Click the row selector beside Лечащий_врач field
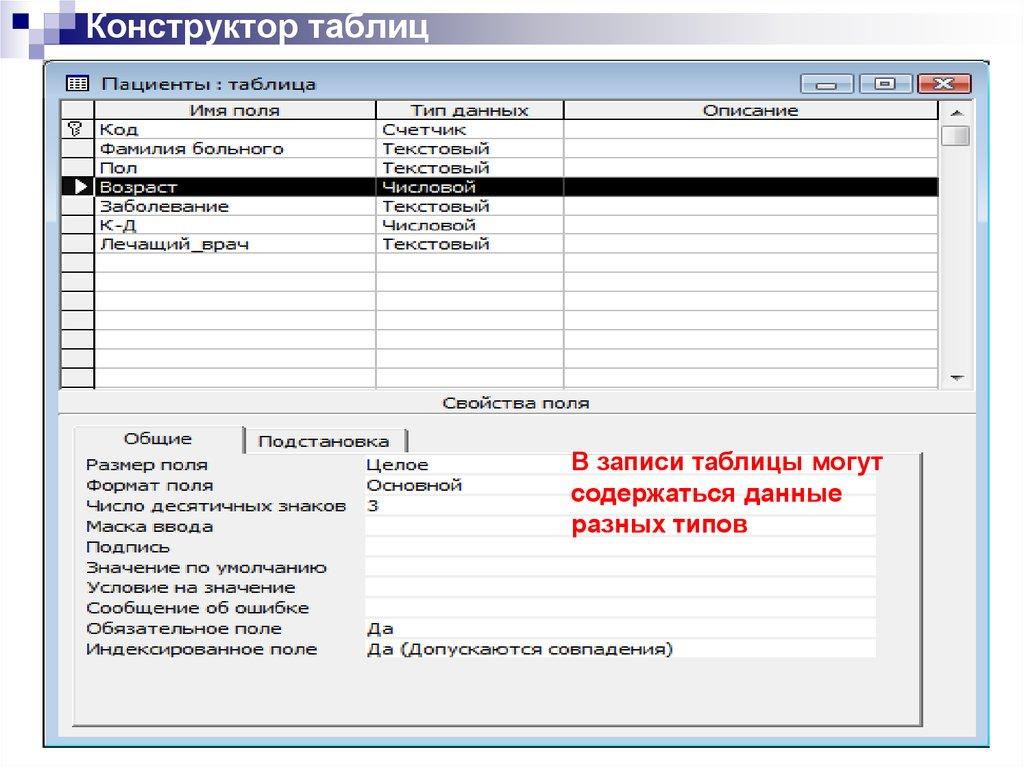 tap(79, 242)
